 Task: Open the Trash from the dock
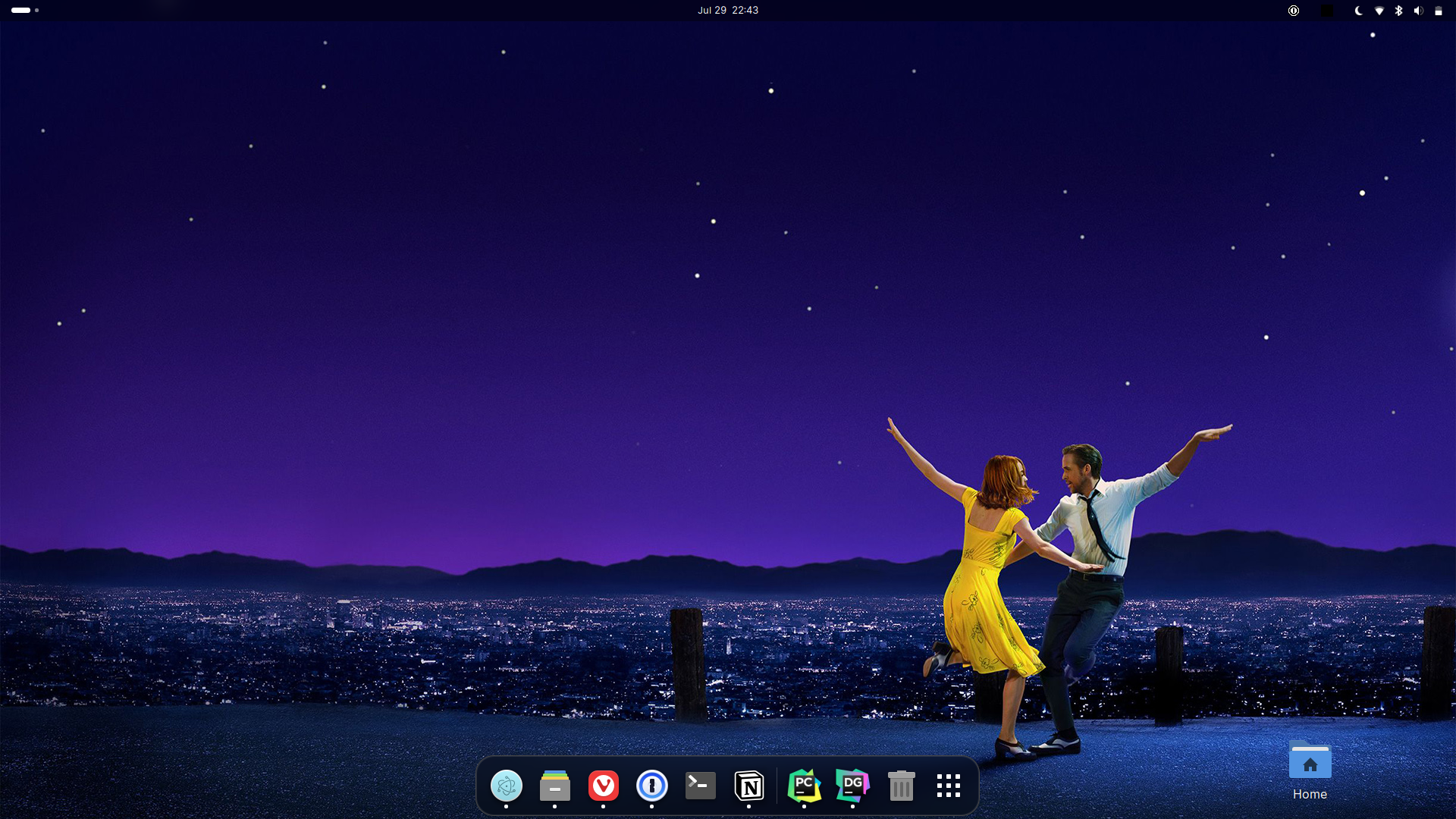901,786
